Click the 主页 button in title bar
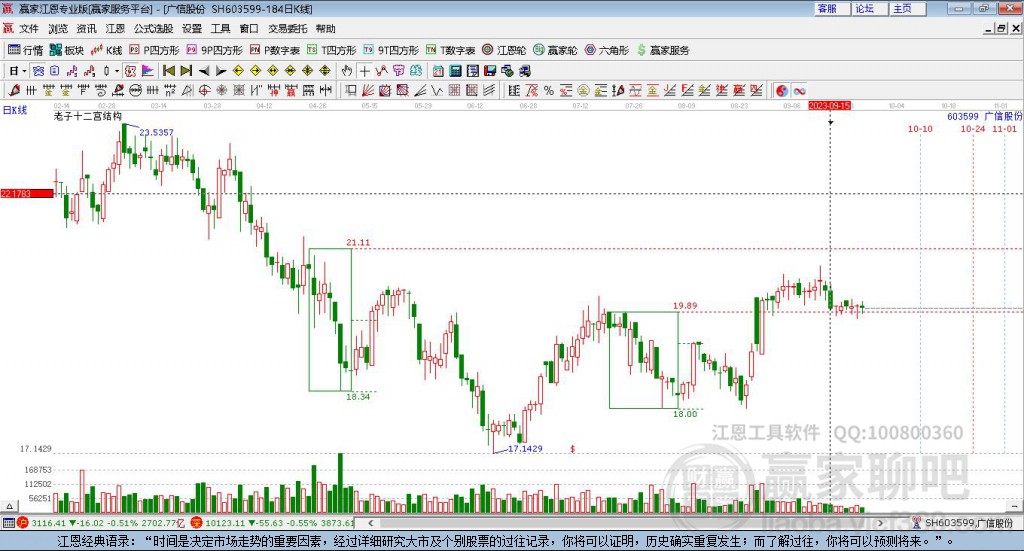 click(908, 8)
